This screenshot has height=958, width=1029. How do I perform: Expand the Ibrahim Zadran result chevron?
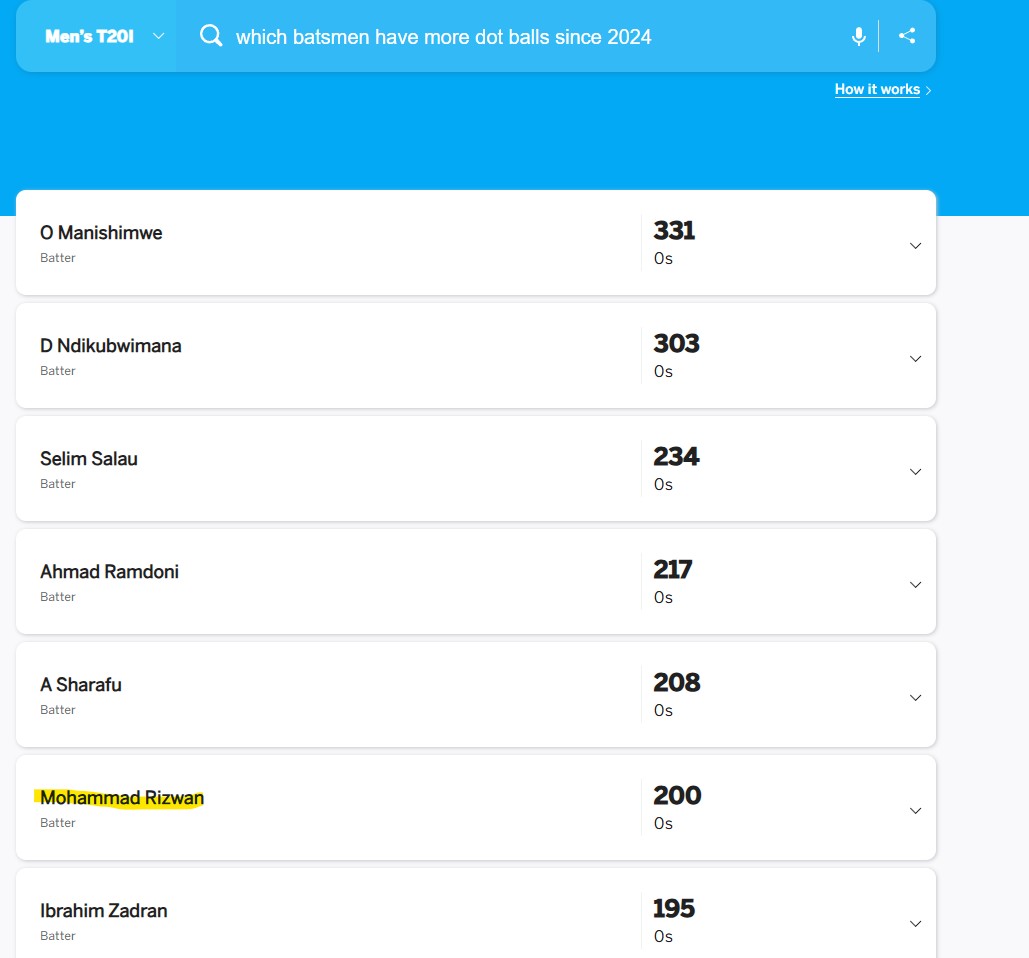click(x=915, y=923)
